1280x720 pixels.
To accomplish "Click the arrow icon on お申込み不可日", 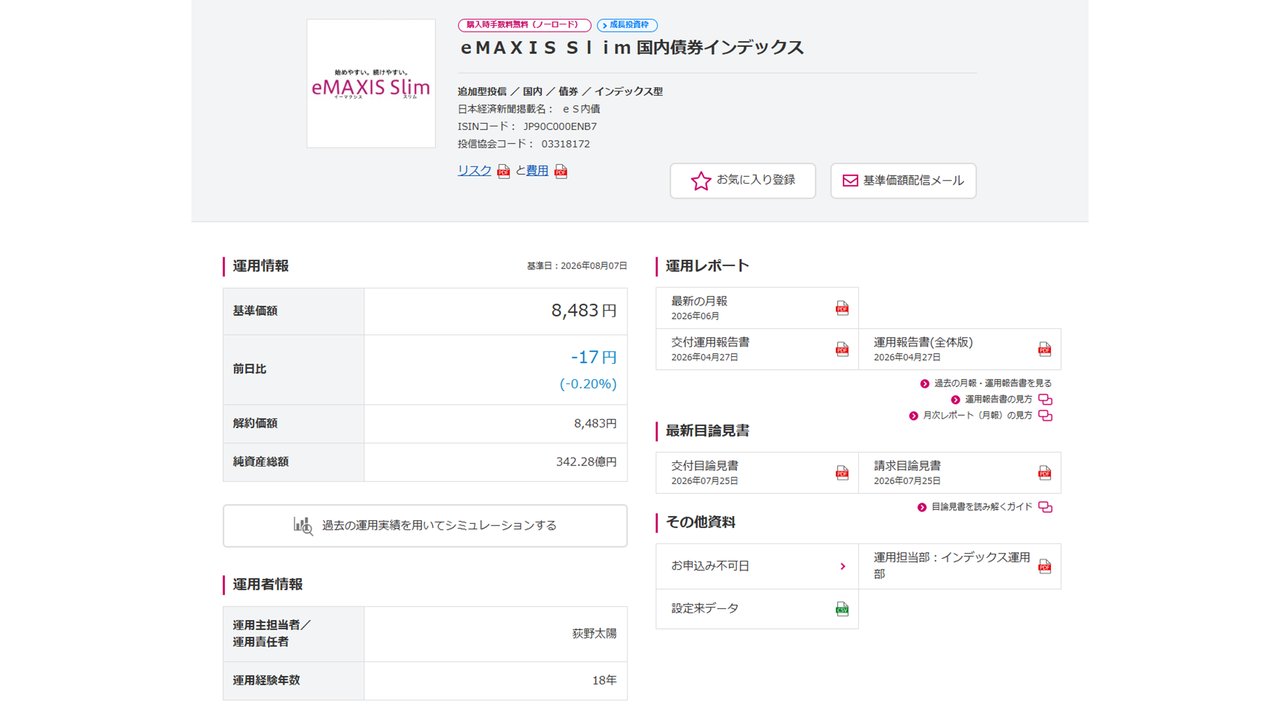I will coord(842,566).
